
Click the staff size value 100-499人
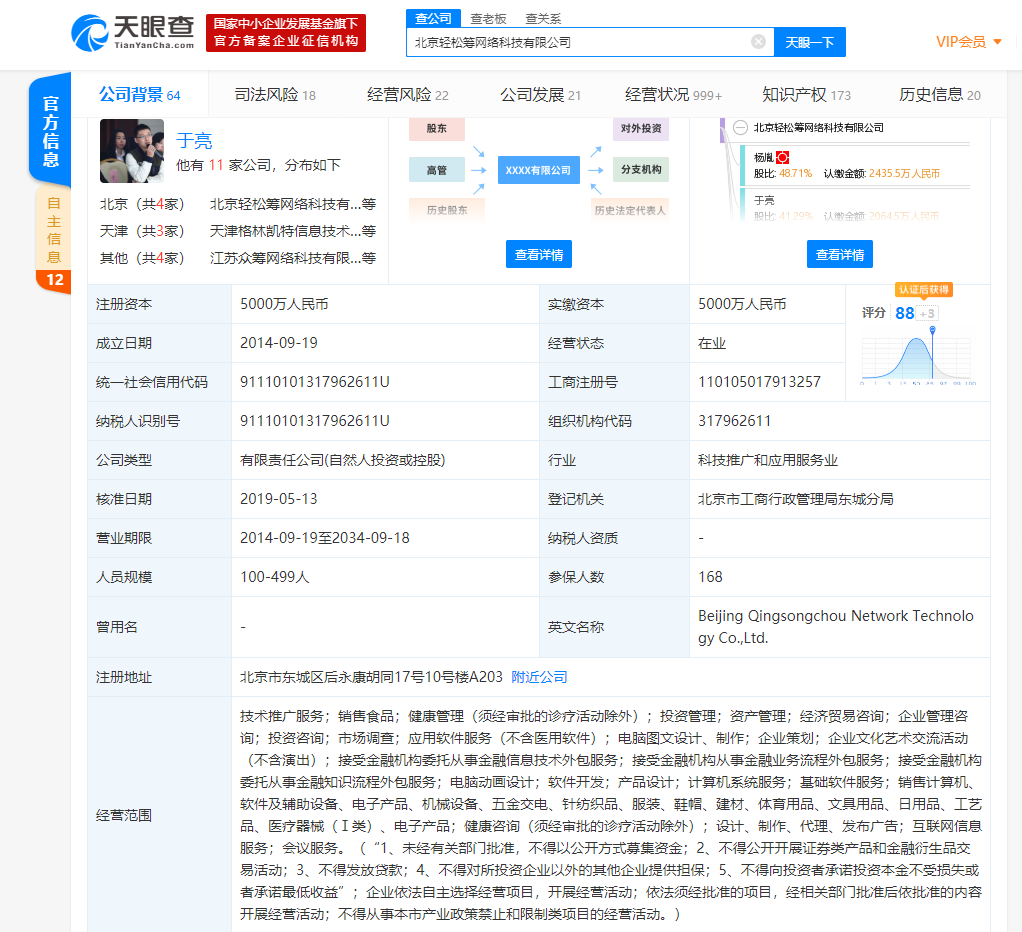point(274,577)
